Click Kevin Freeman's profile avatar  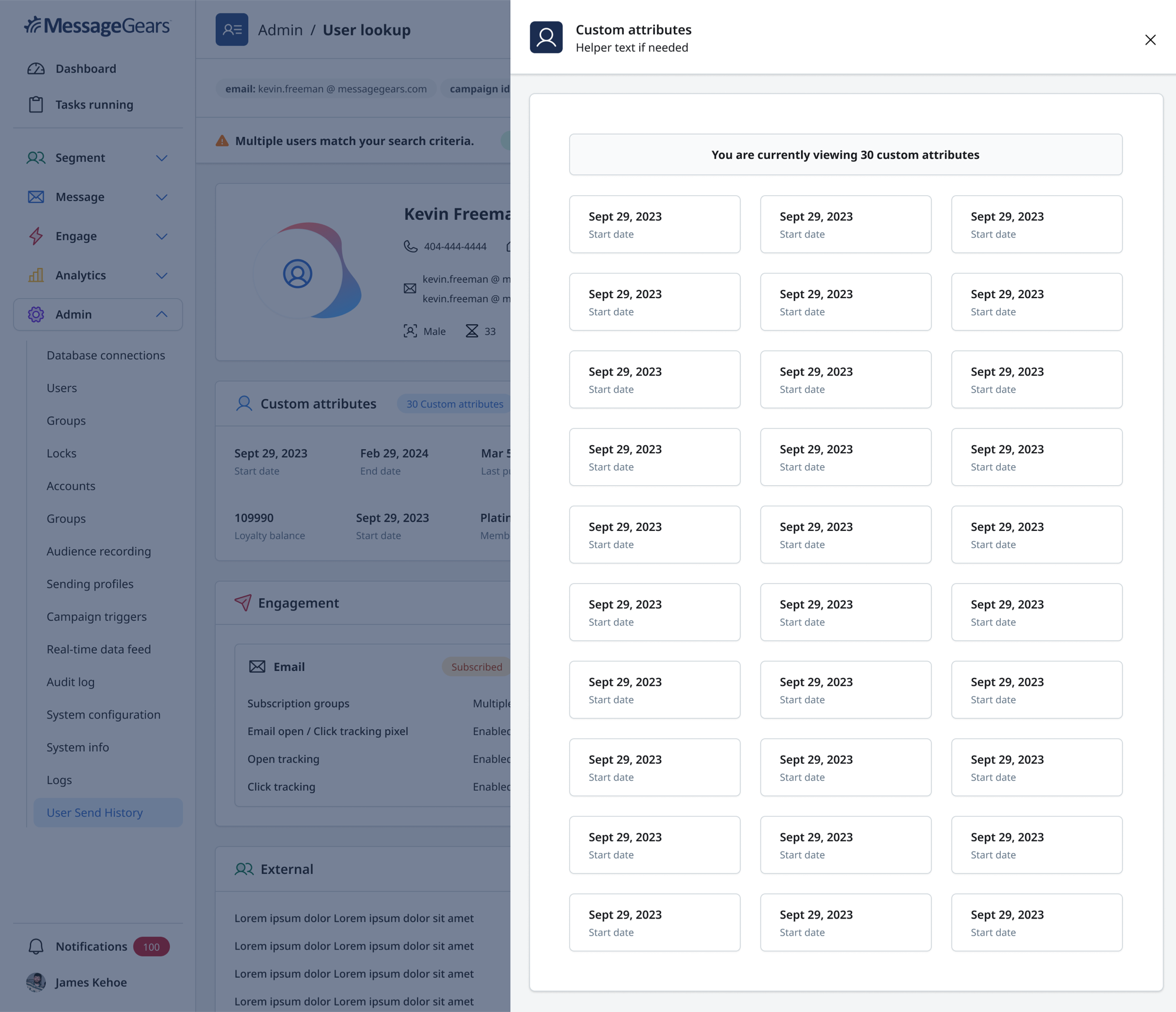coord(298,273)
